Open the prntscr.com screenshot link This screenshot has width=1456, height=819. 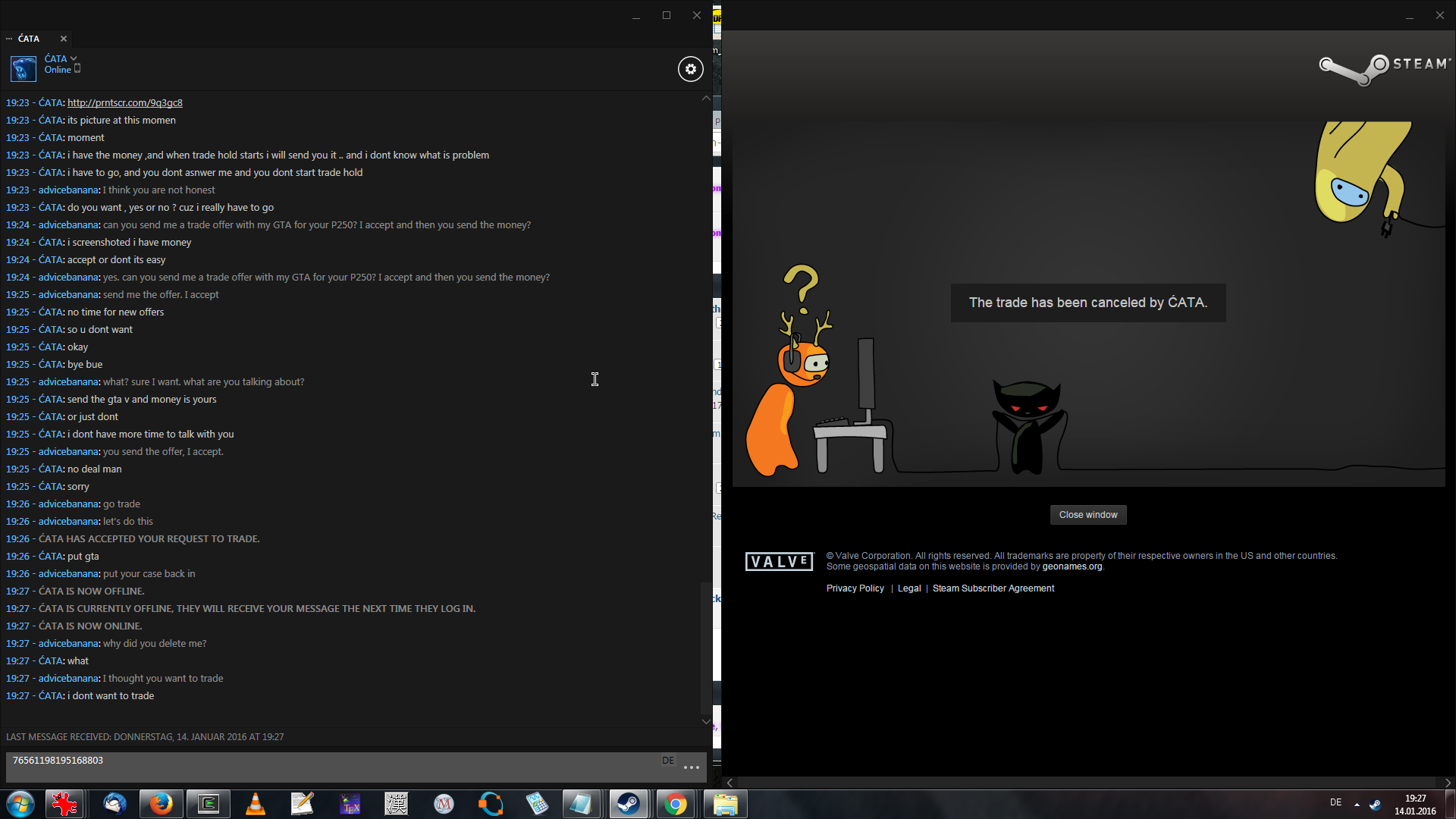click(x=124, y=102)
